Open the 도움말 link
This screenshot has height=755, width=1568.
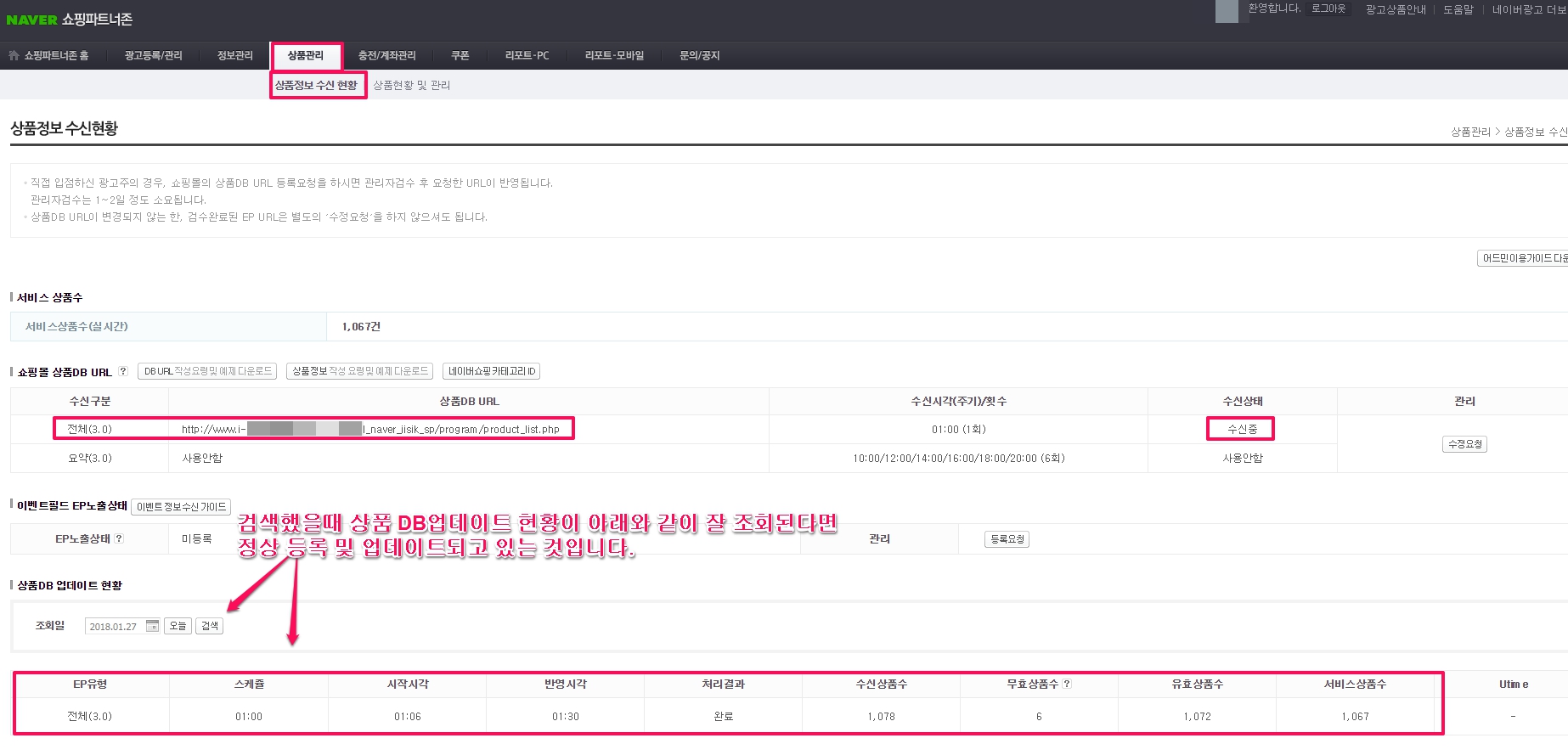pos(1458,9)
